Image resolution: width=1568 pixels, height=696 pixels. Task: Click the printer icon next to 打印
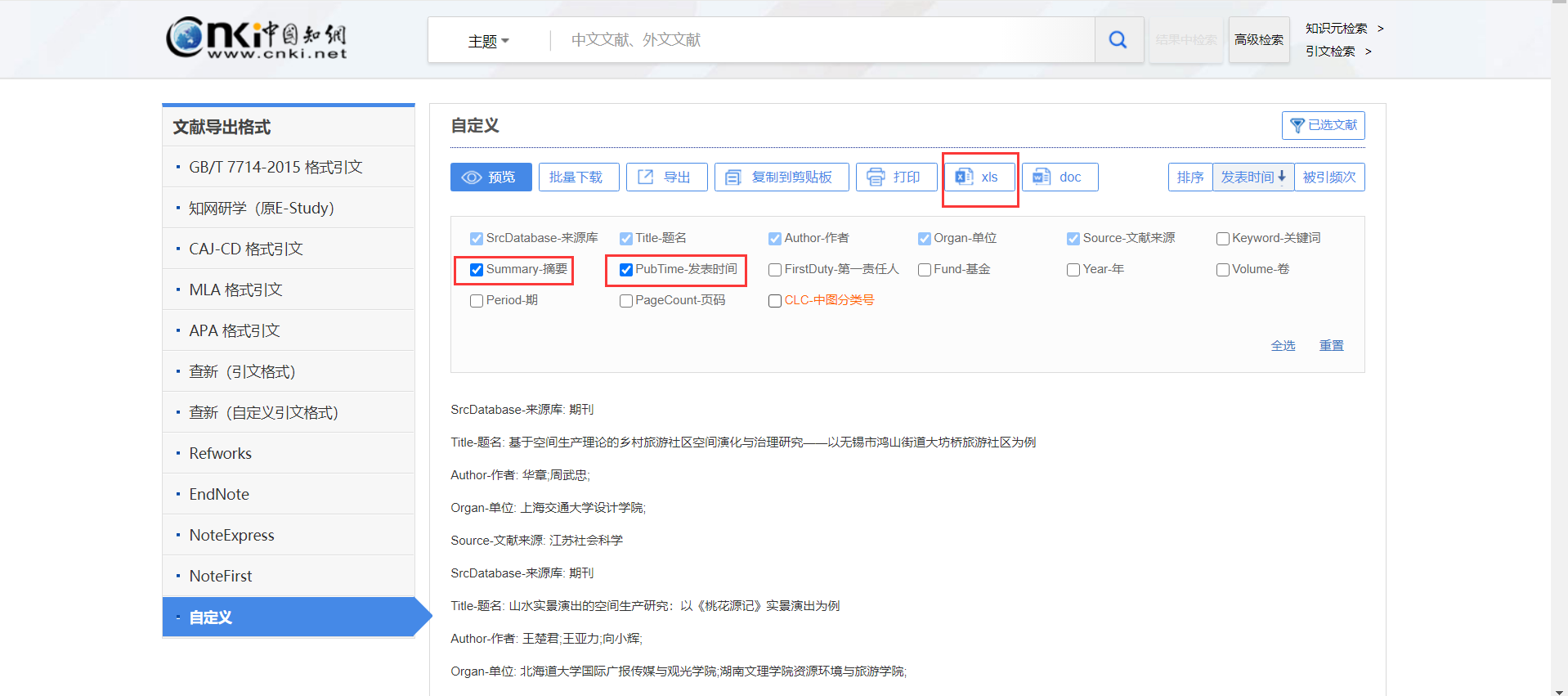tap(876, 177)
